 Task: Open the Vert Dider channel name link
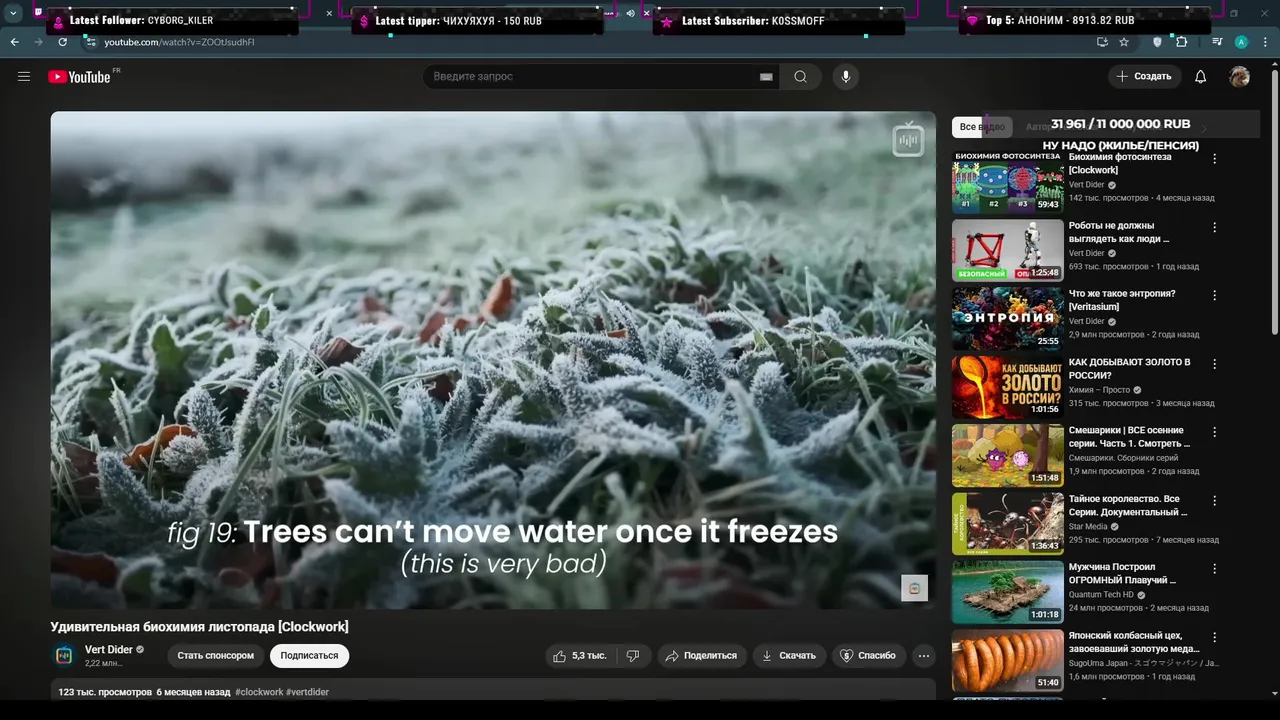click(109, 650)
